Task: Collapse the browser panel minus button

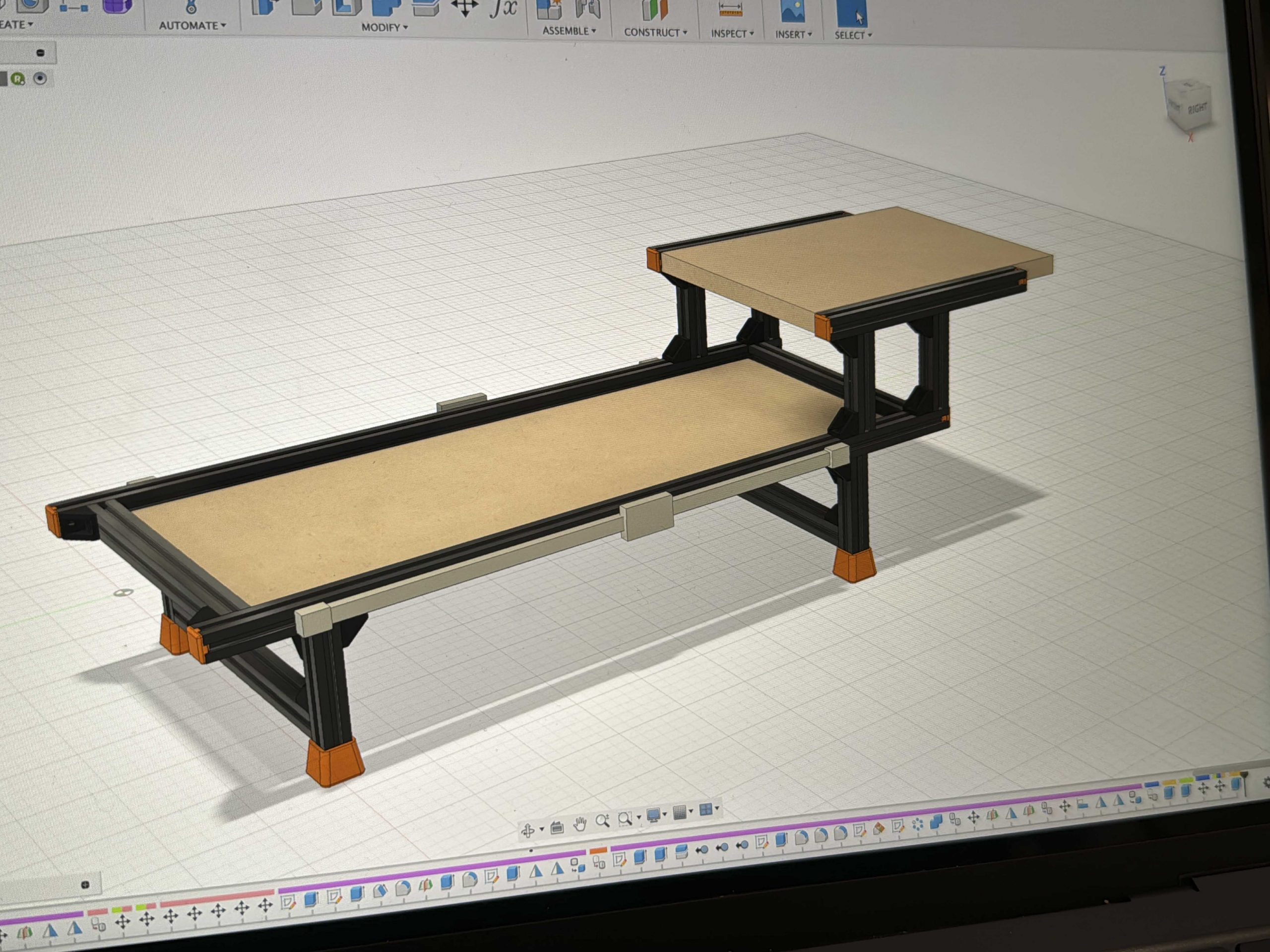Action: [40, 53]
